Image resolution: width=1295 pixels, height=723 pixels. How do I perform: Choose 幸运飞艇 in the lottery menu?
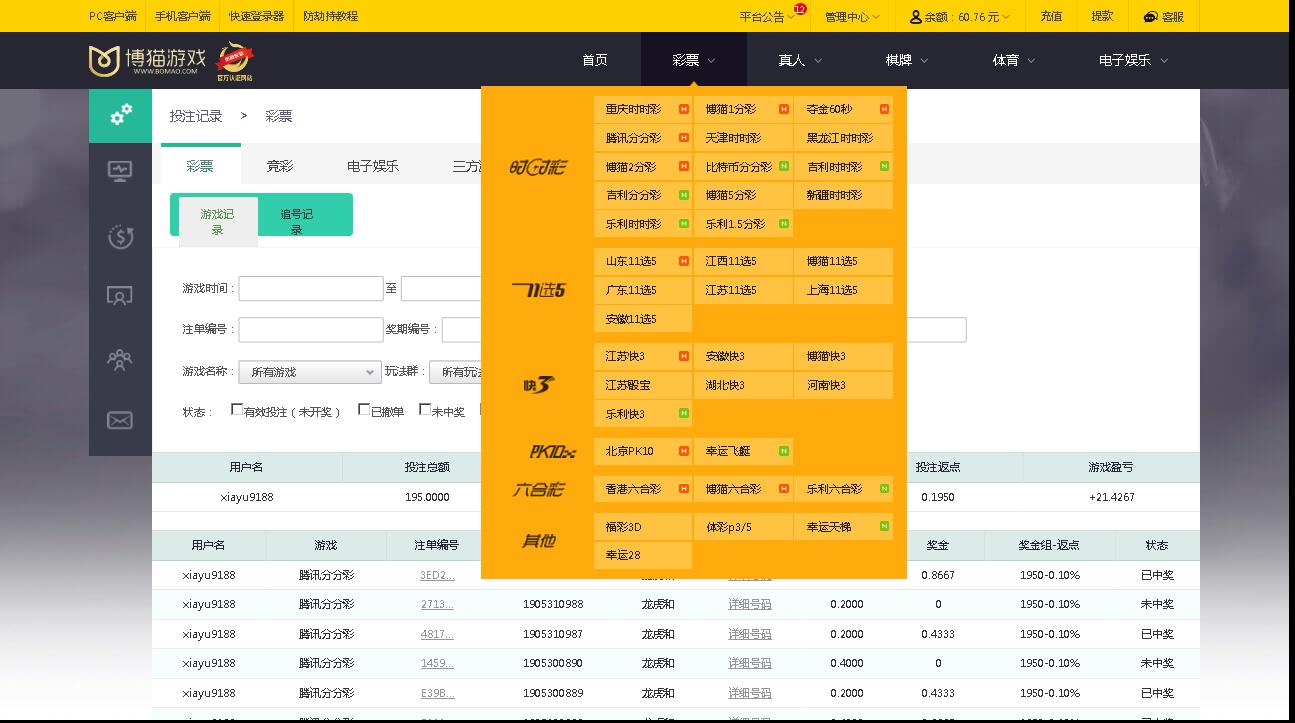tap(743, 451)
